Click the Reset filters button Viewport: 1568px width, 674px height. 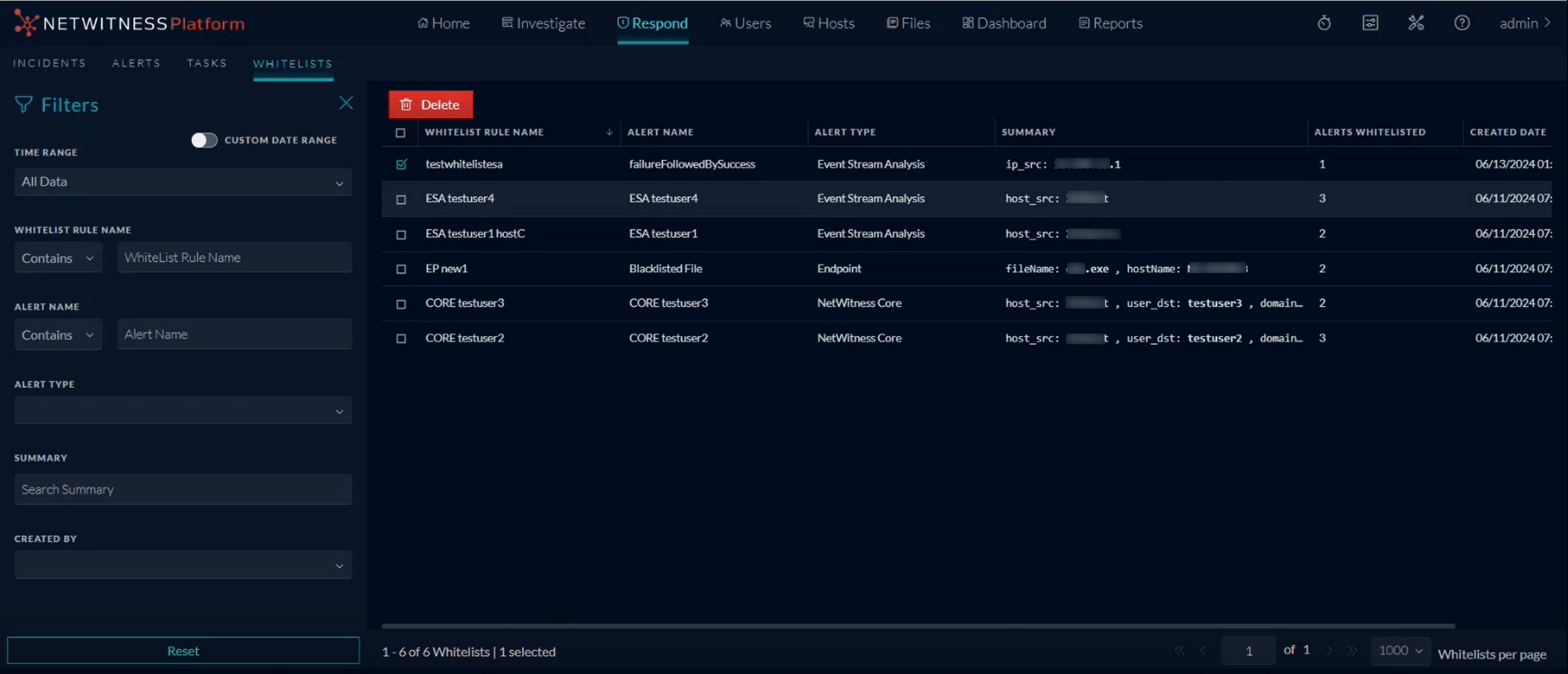pyautogui.click(x=183, y=650)
